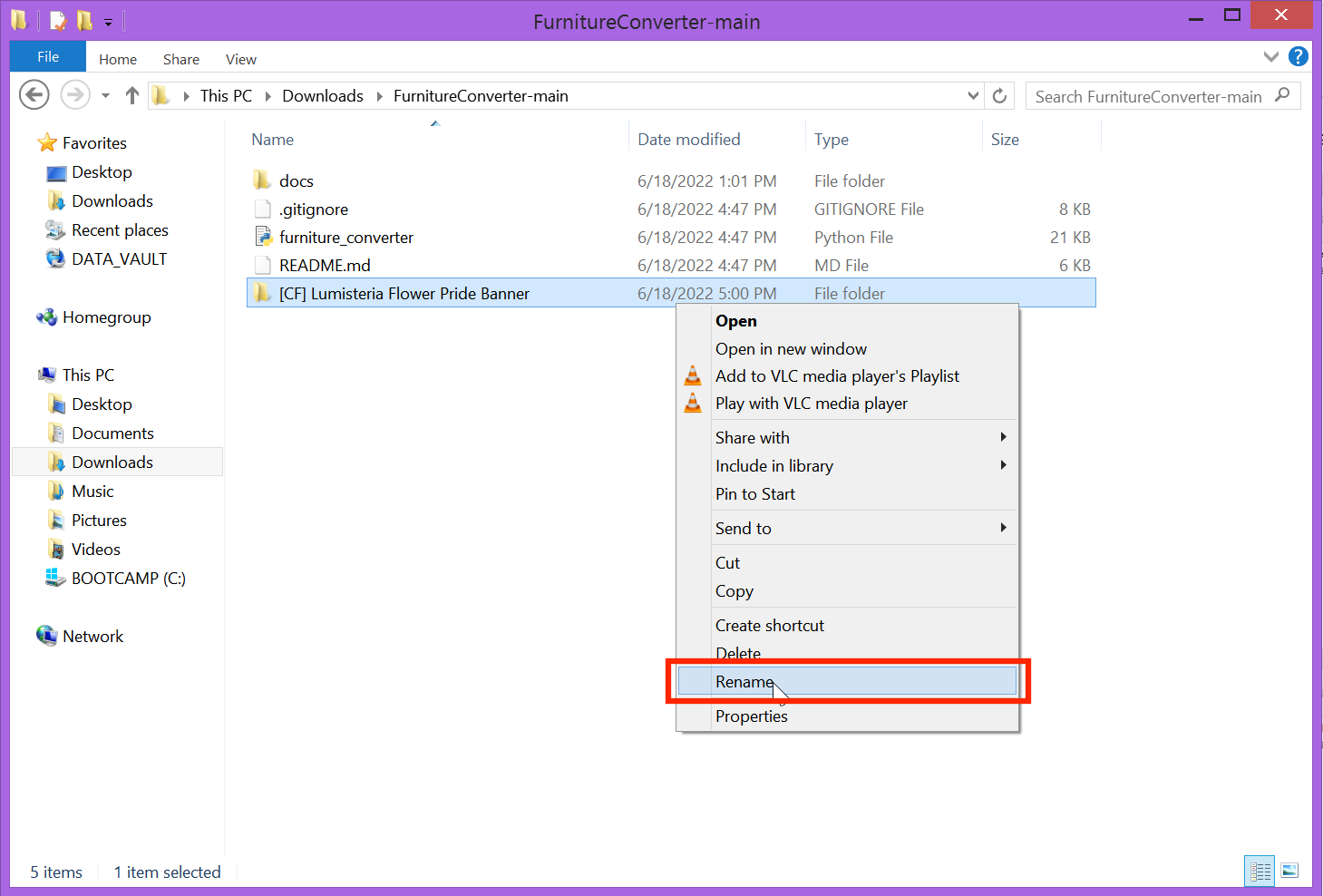The image size is (1323, 896).
Task: Click the search magnifier icon
Action: 1283,95
